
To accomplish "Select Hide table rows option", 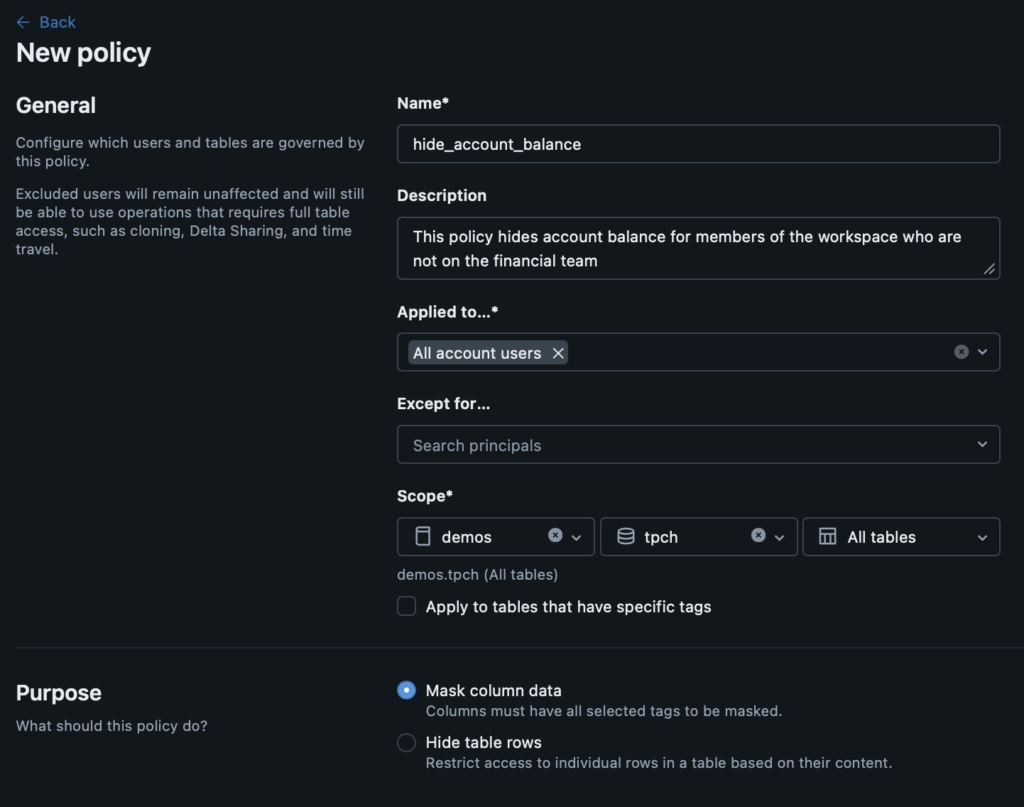I will point(407,742).
